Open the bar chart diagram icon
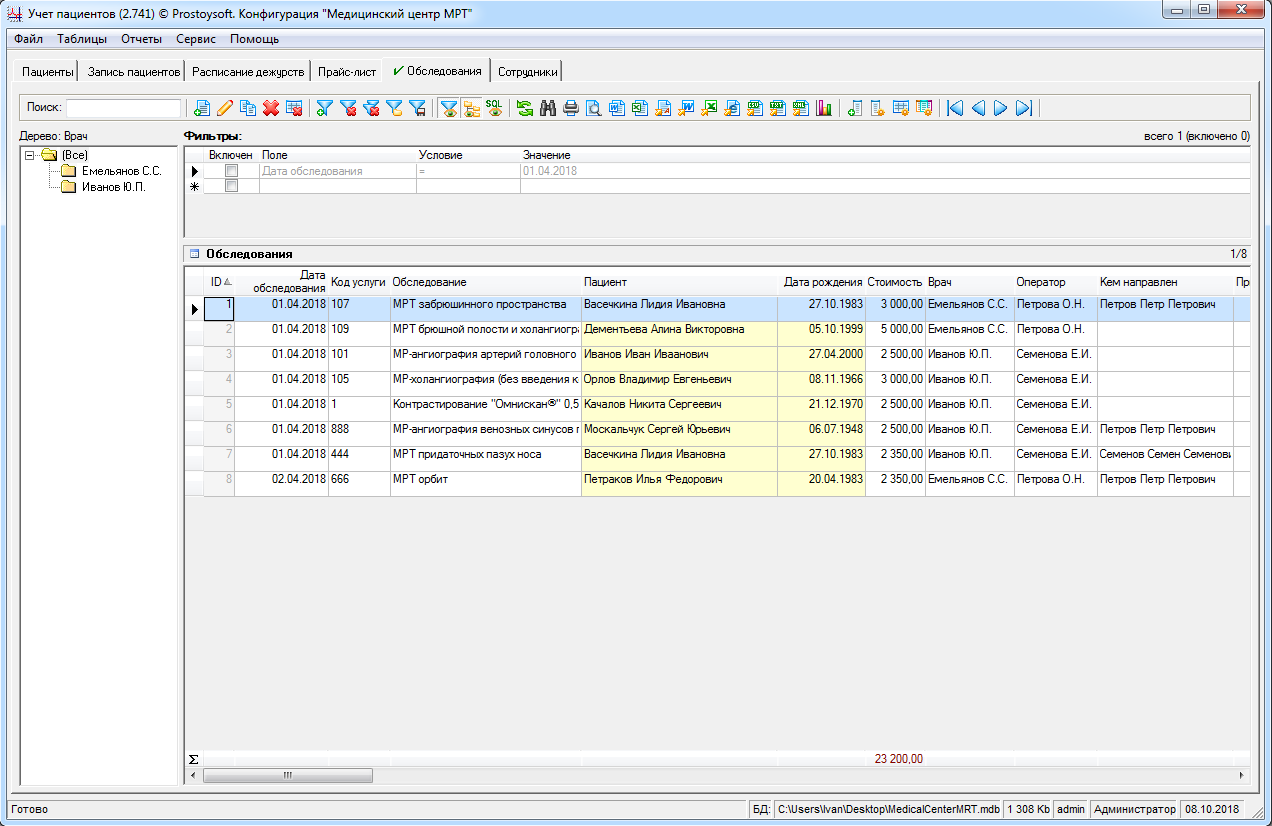1272x826 pixels. point(824,108)
